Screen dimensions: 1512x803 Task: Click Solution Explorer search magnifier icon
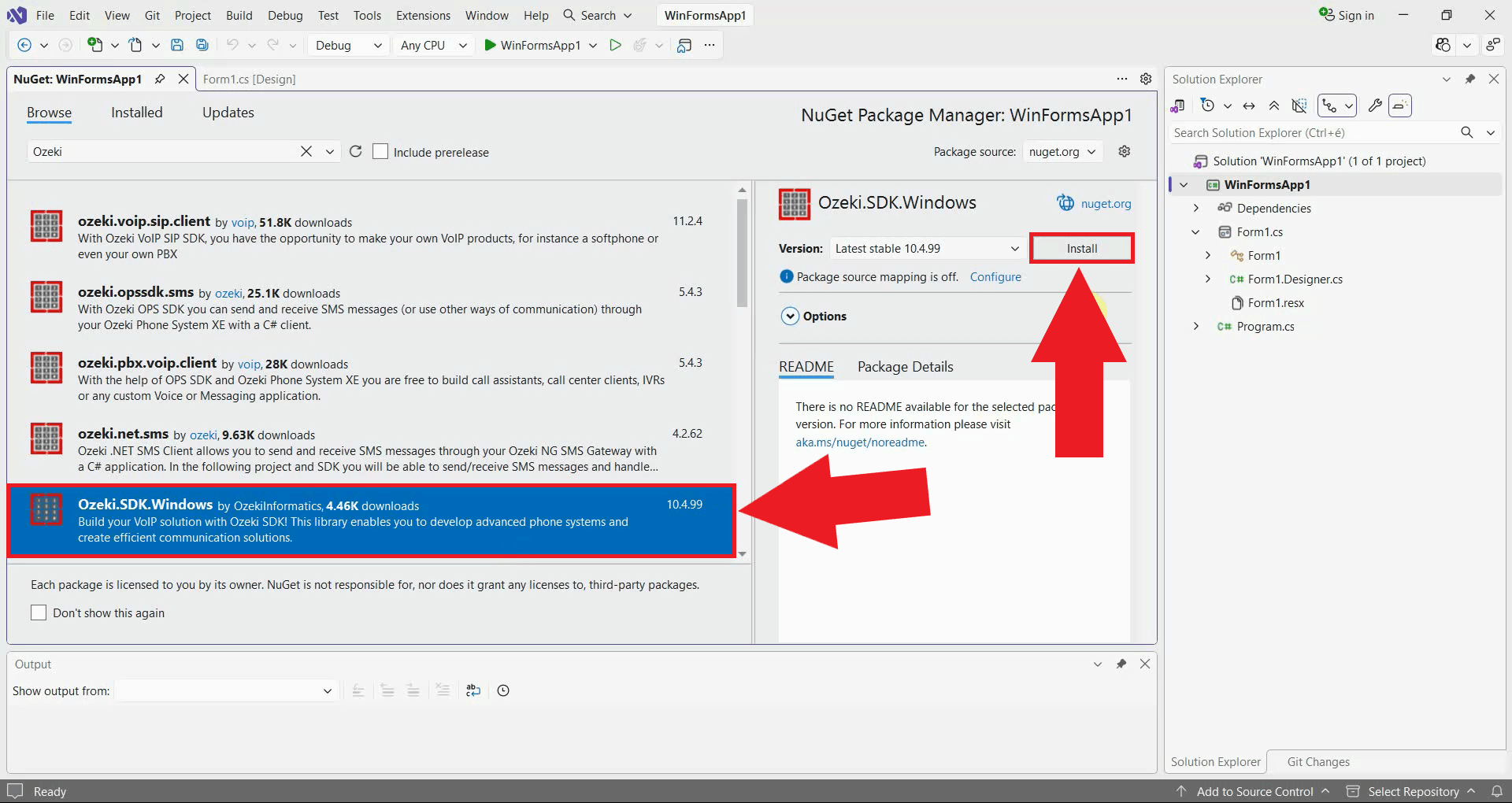click(1466, 132)
